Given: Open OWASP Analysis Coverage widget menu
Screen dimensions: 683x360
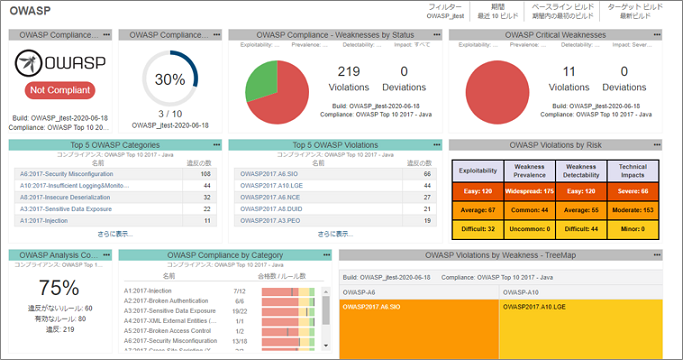Looking at the screenshot, I should (107, 255).
